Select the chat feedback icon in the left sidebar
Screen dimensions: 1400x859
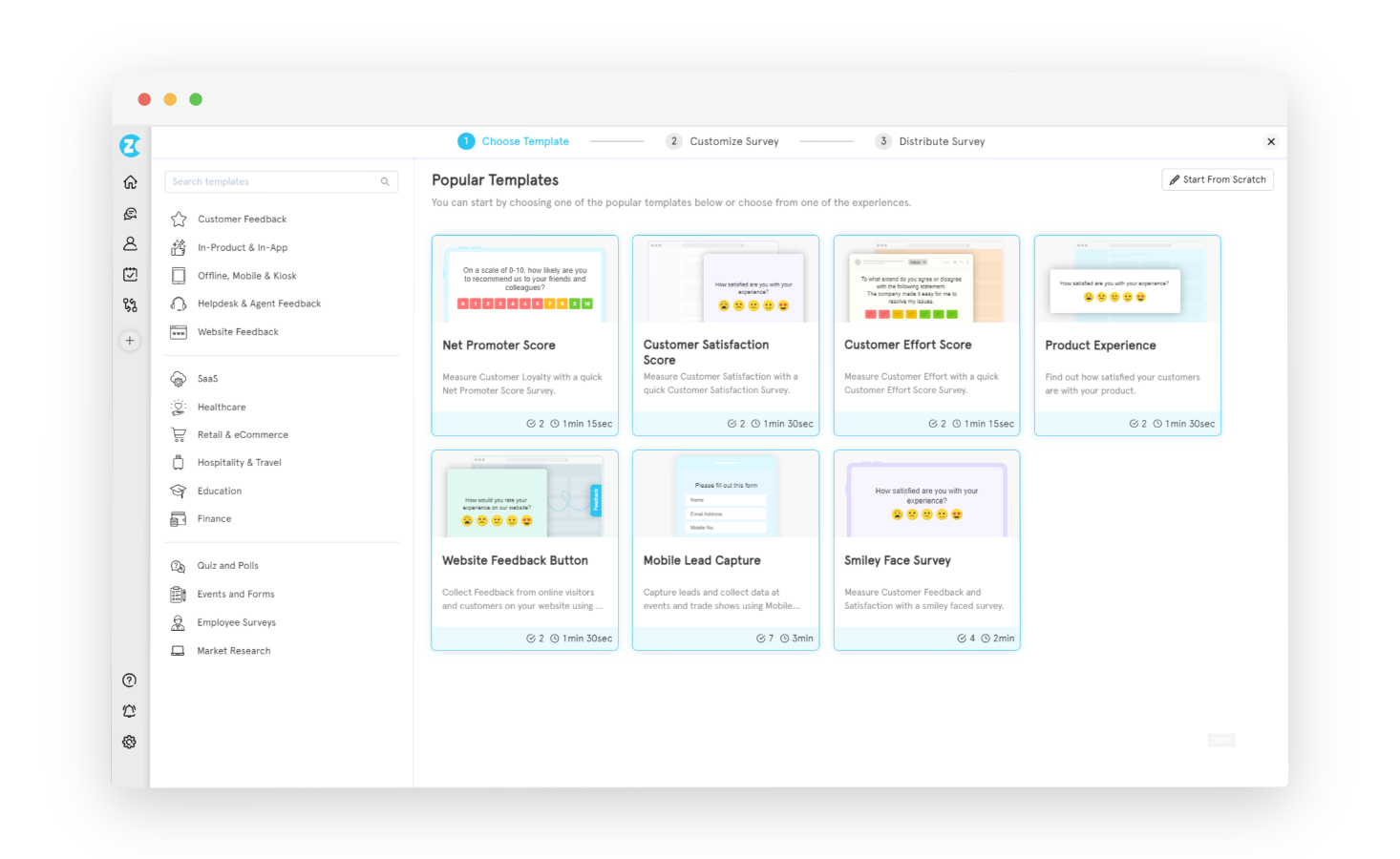[x=130, y=213]
